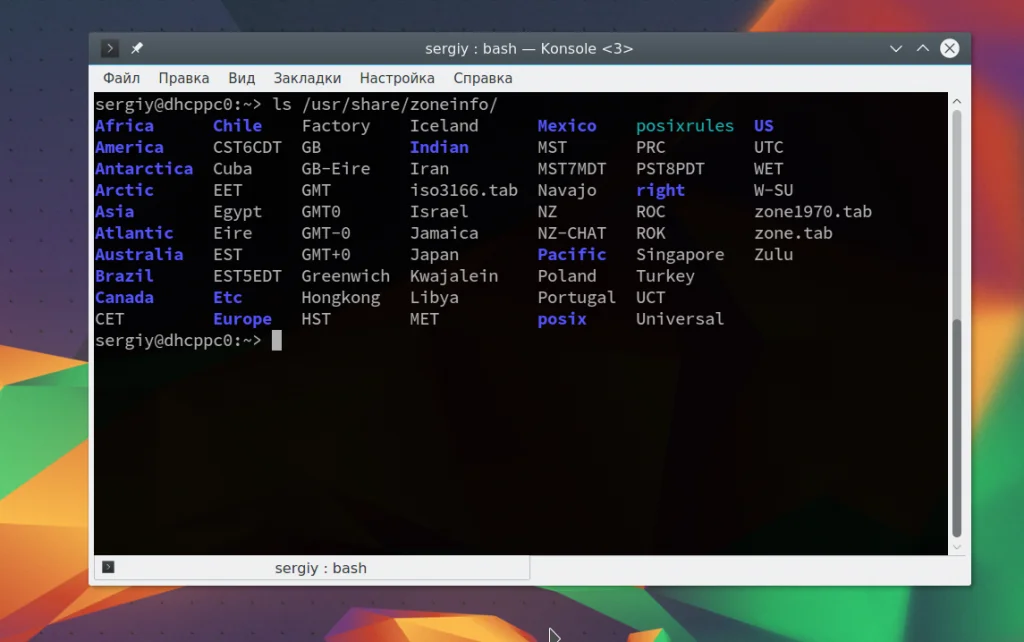Click the 'Portugal' file entry
Screen dimensions: 1024x642
click(x=577, y=298)
